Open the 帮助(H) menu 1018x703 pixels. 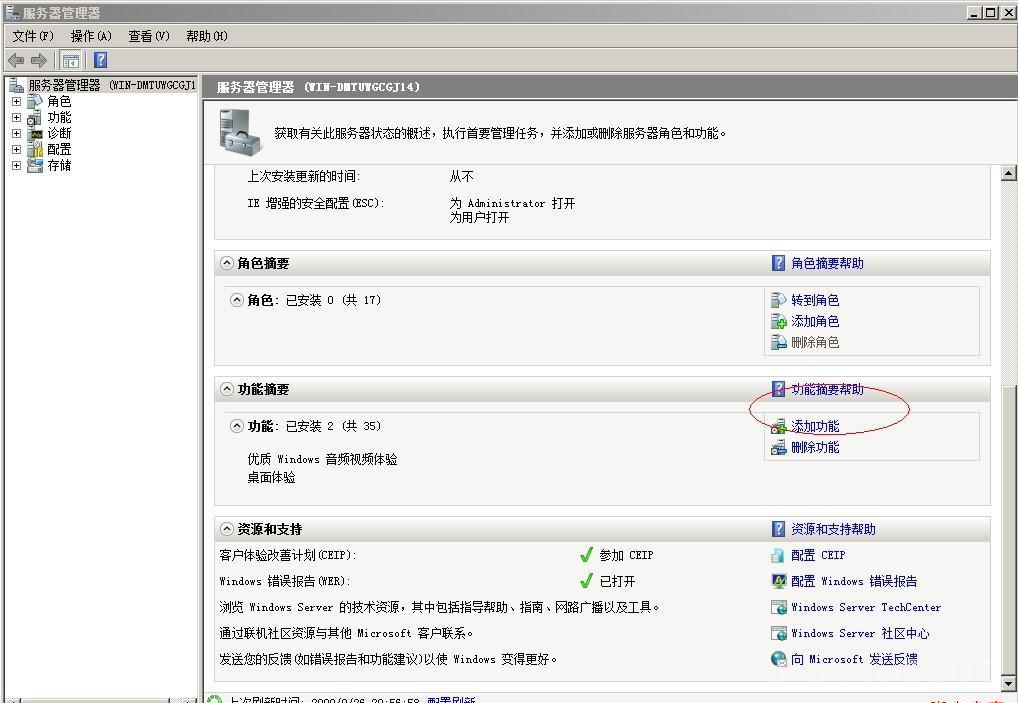[206, 36]
